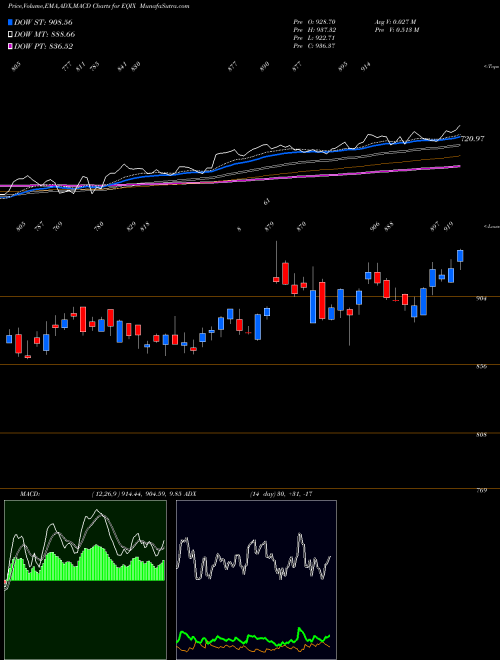
Task: Select the DOW PT: 836.52 label
Action: [x=43, y=46]
